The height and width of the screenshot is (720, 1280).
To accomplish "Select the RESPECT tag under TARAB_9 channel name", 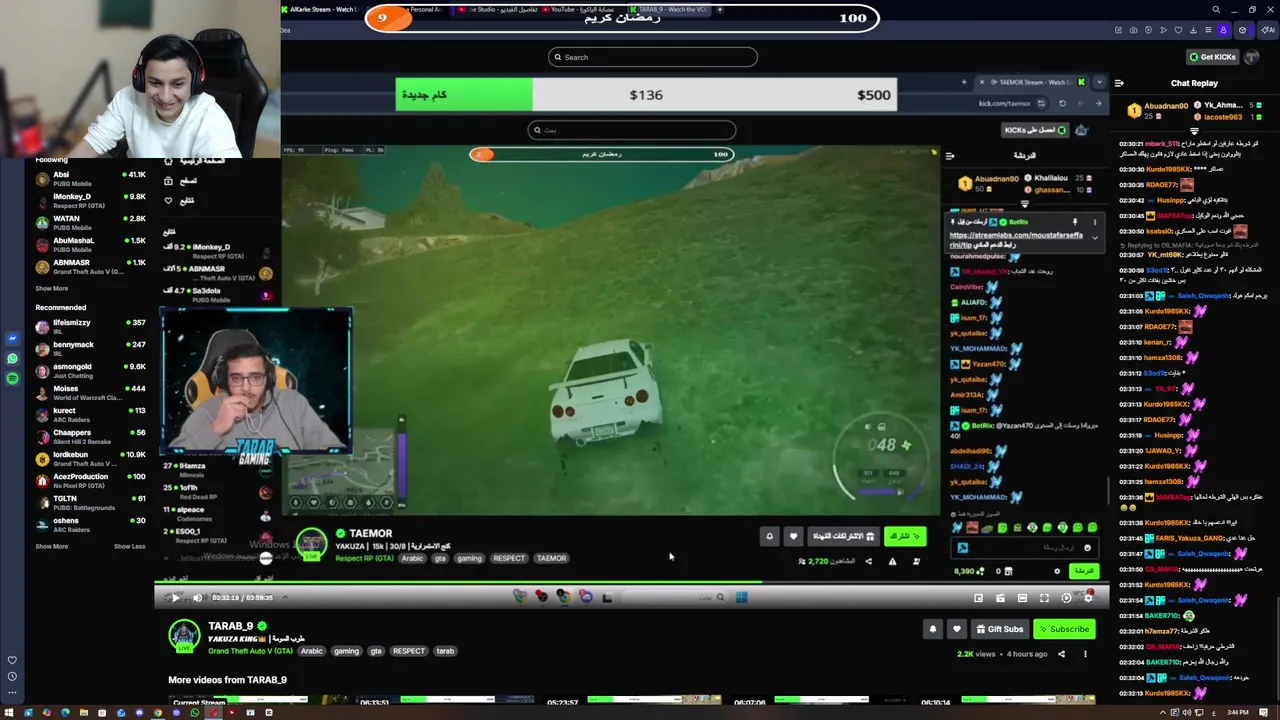I will tap(408, 651).
